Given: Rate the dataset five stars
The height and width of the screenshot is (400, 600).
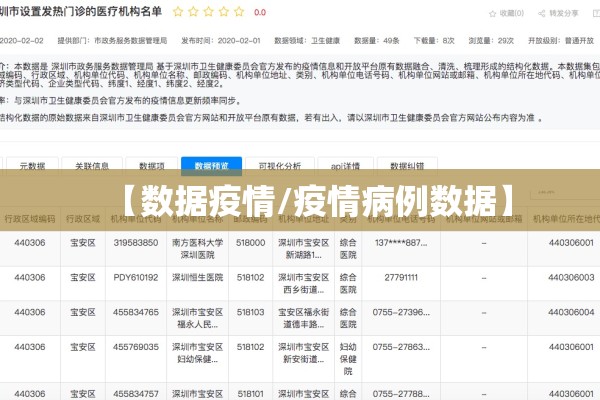Looking at the screenshot, I should coord(239,11).
